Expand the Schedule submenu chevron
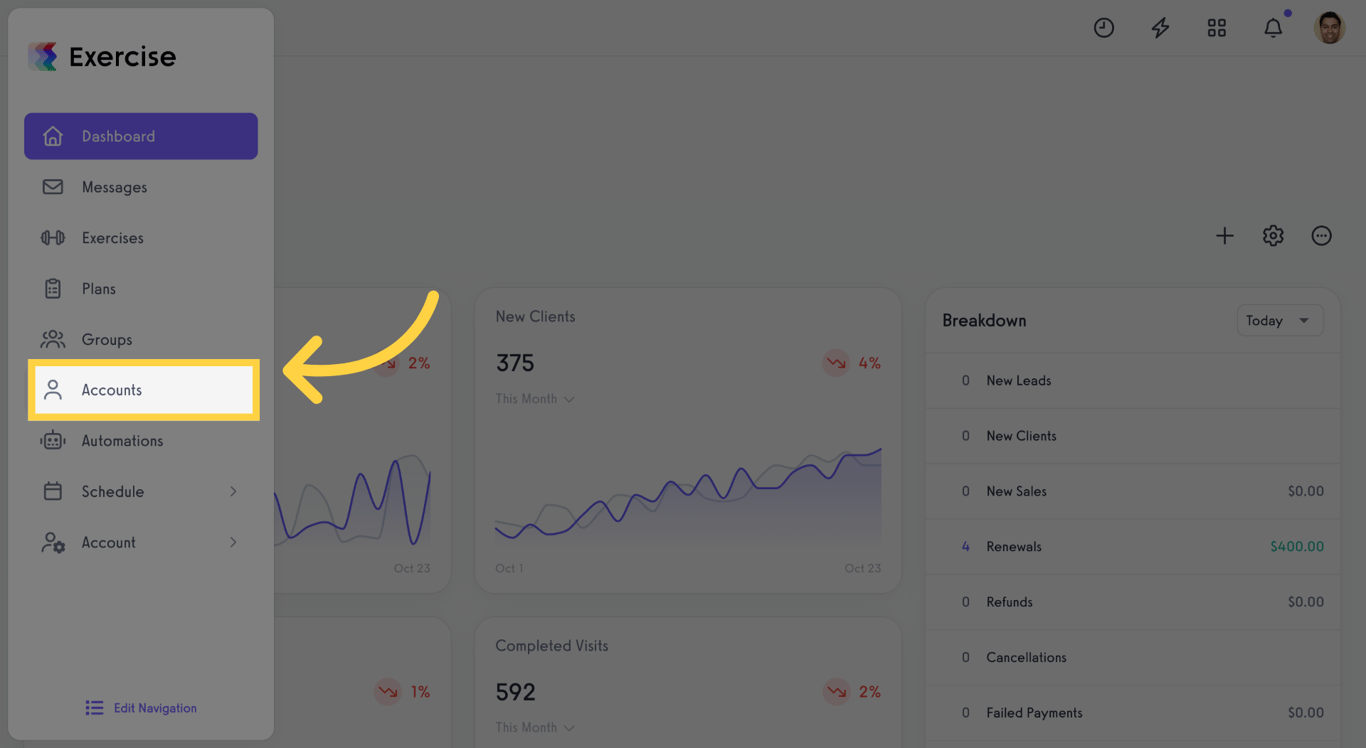 [x=233, y=492]
